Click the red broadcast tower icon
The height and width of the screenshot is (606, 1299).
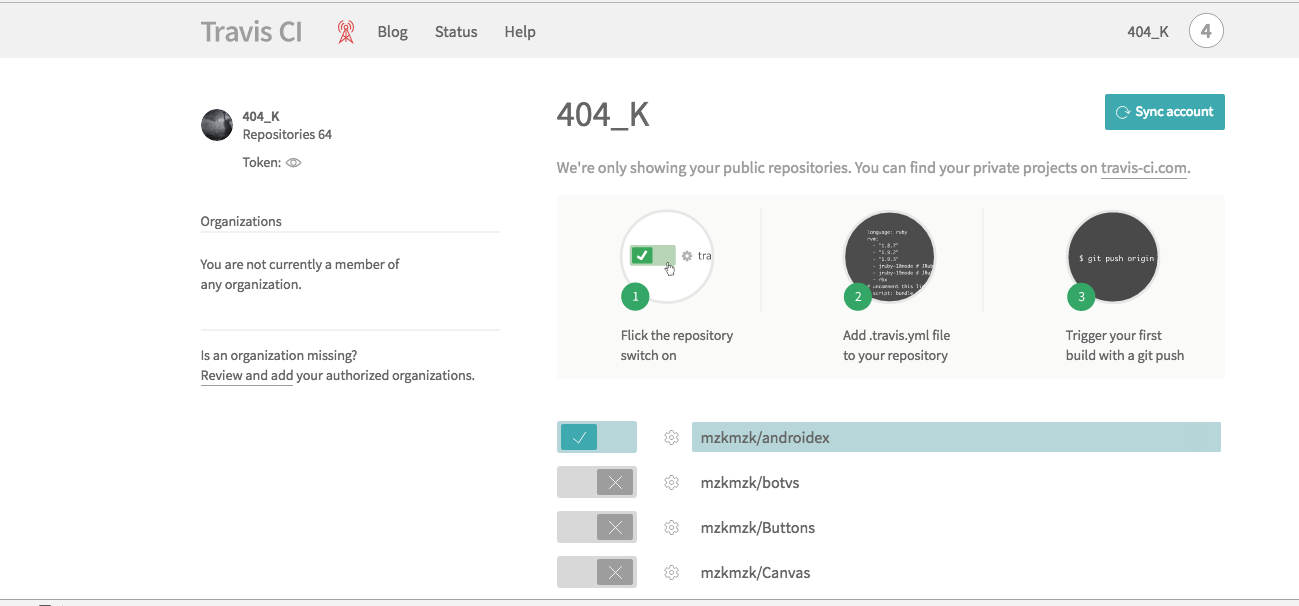click(346, 32)
